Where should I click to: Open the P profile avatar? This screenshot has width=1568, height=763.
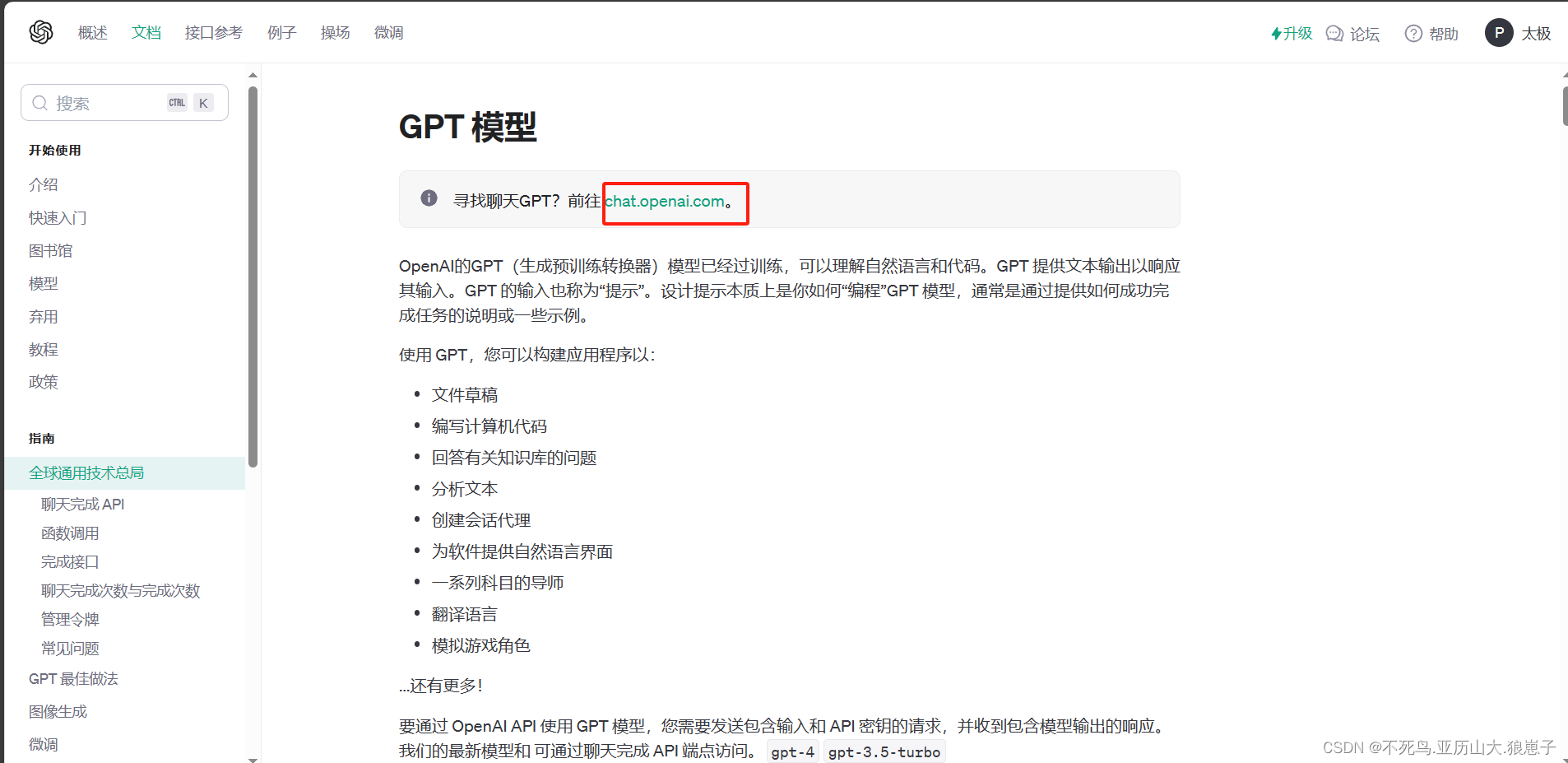coord(1499,33)
